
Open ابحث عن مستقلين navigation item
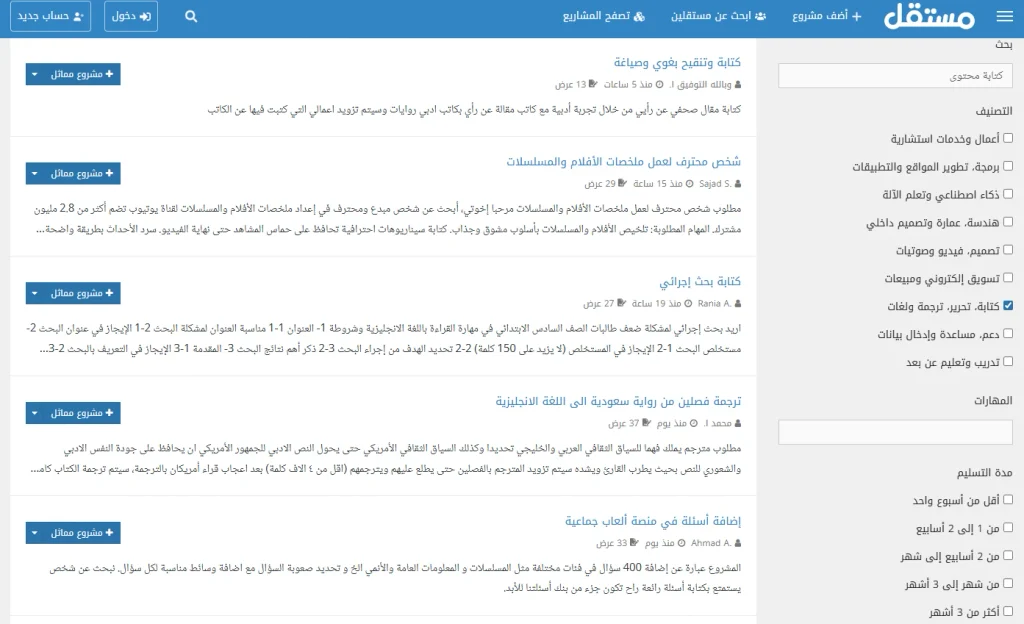click(x=718, y=16)
